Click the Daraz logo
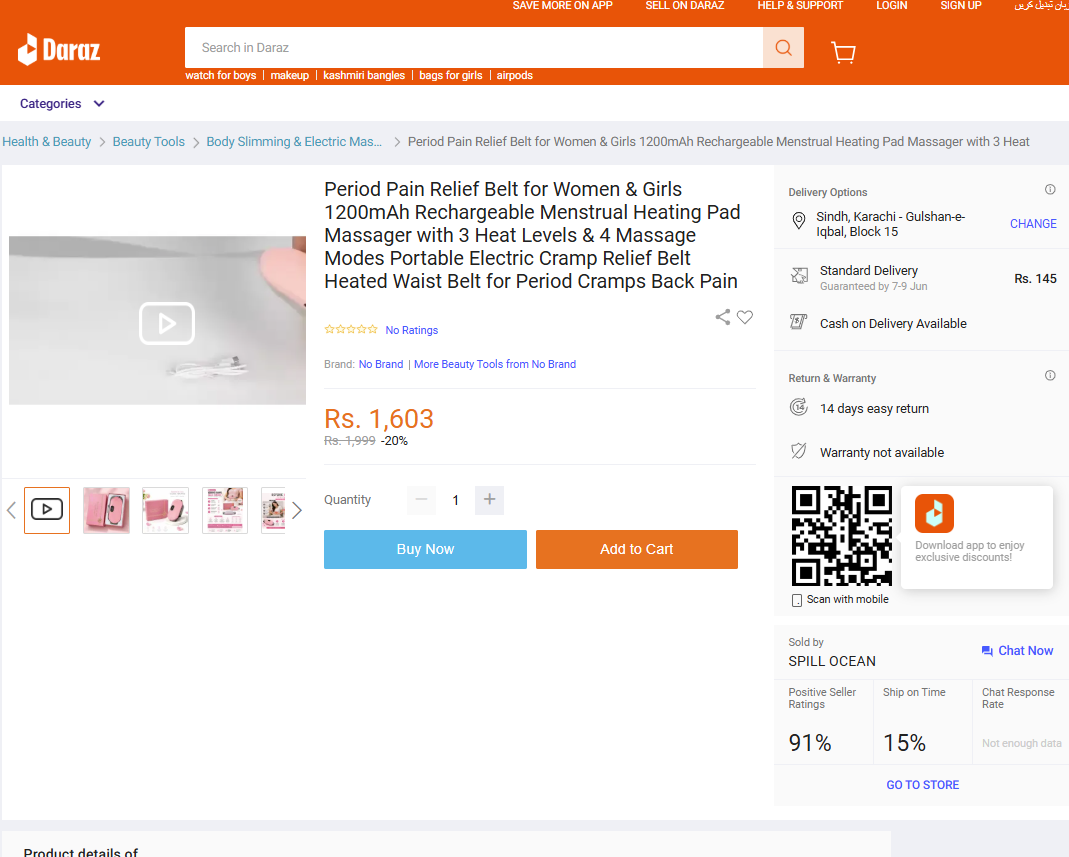The width and height of the screenshot is (1069, 857). pyautogui.click(x=59, y=49)
